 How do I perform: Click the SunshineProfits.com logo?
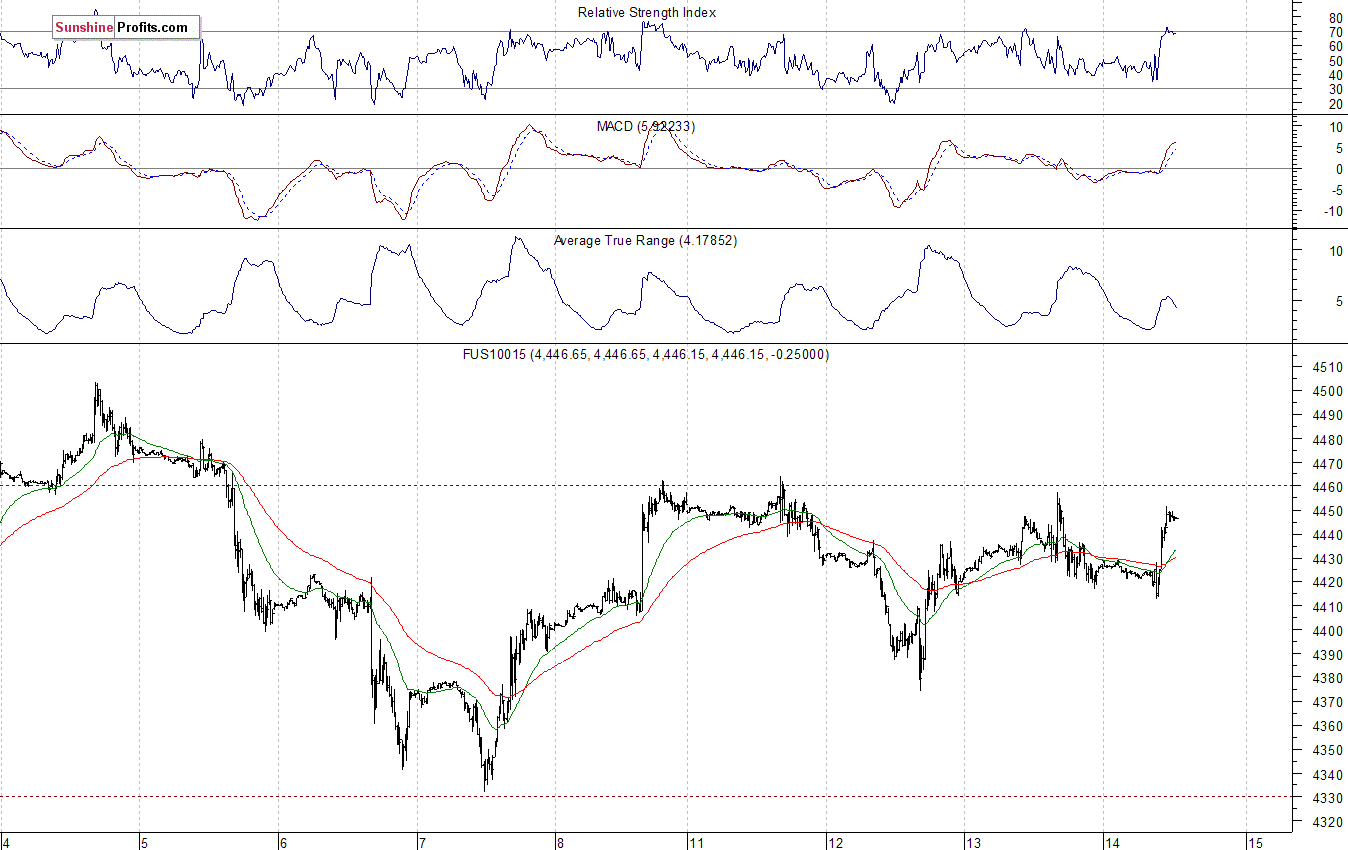click(x=126, y=28)
